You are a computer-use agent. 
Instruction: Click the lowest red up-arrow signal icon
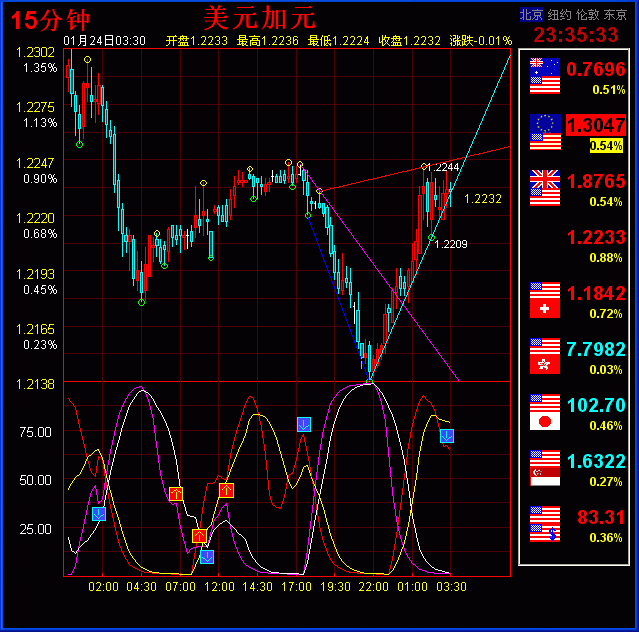click(199, 536)
